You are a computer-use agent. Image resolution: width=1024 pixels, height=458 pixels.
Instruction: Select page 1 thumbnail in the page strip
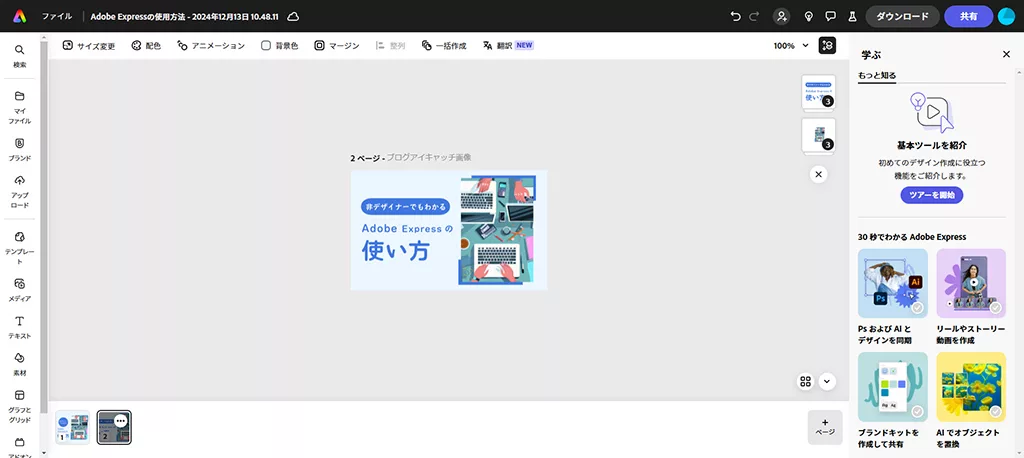pyautogui.click(x=72, y=427)
